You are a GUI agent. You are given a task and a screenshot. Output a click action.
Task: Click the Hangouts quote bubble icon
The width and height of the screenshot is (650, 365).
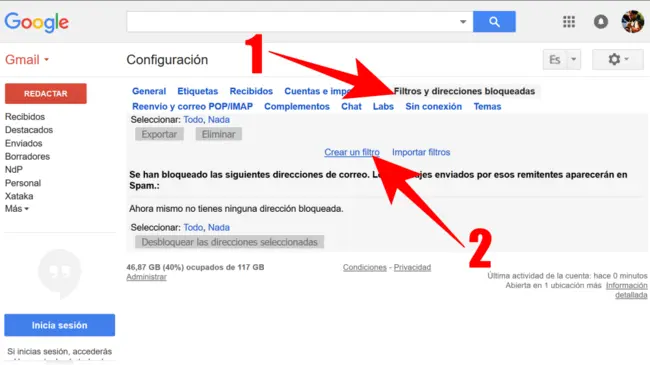(x=60, y=273)
